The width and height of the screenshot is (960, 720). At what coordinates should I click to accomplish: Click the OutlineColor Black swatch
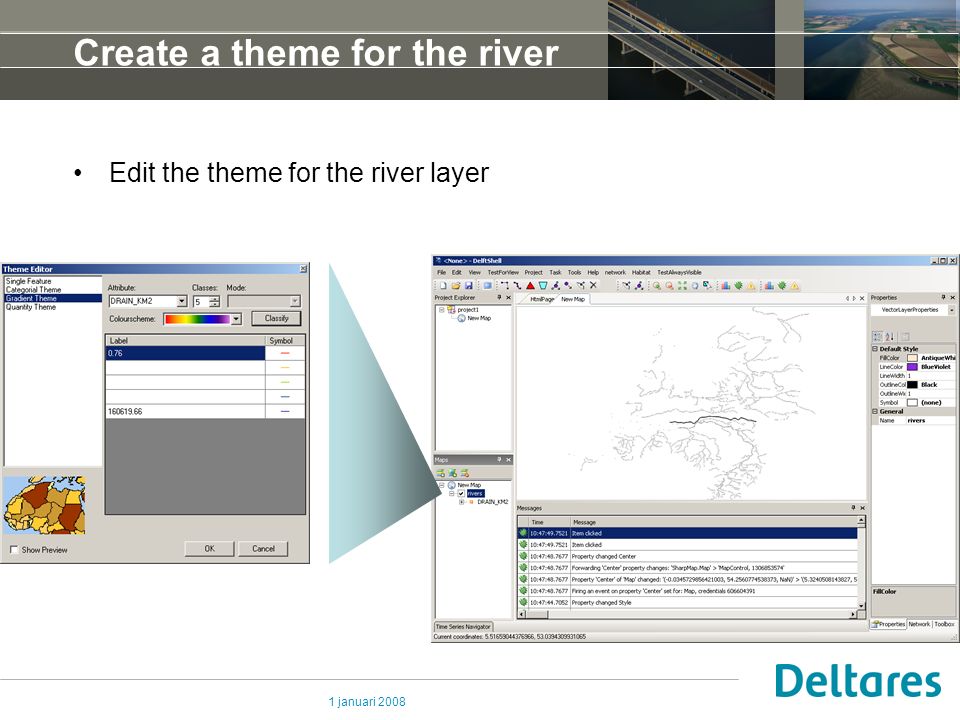pos(912,384)
